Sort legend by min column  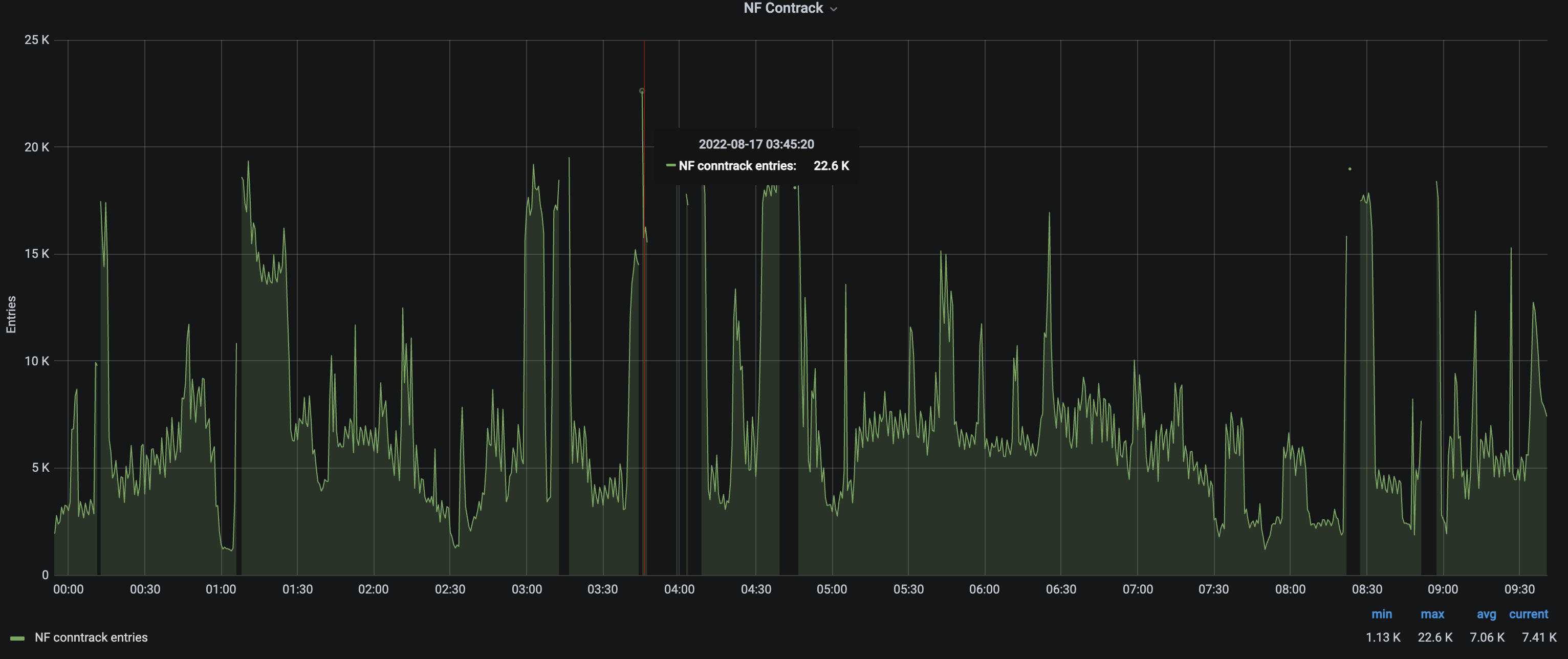coord(1381,614)
